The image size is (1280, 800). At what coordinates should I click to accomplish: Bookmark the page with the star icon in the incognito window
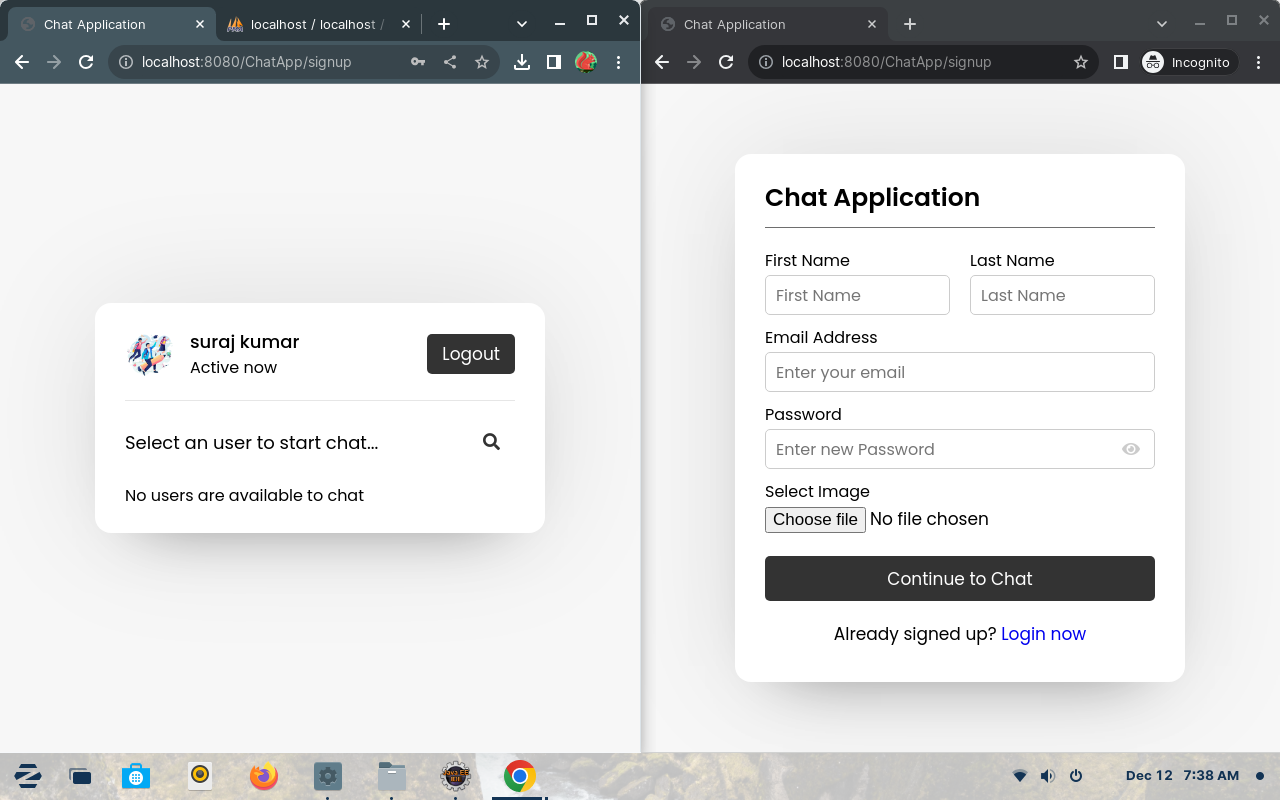click(x=1080, y=62)
